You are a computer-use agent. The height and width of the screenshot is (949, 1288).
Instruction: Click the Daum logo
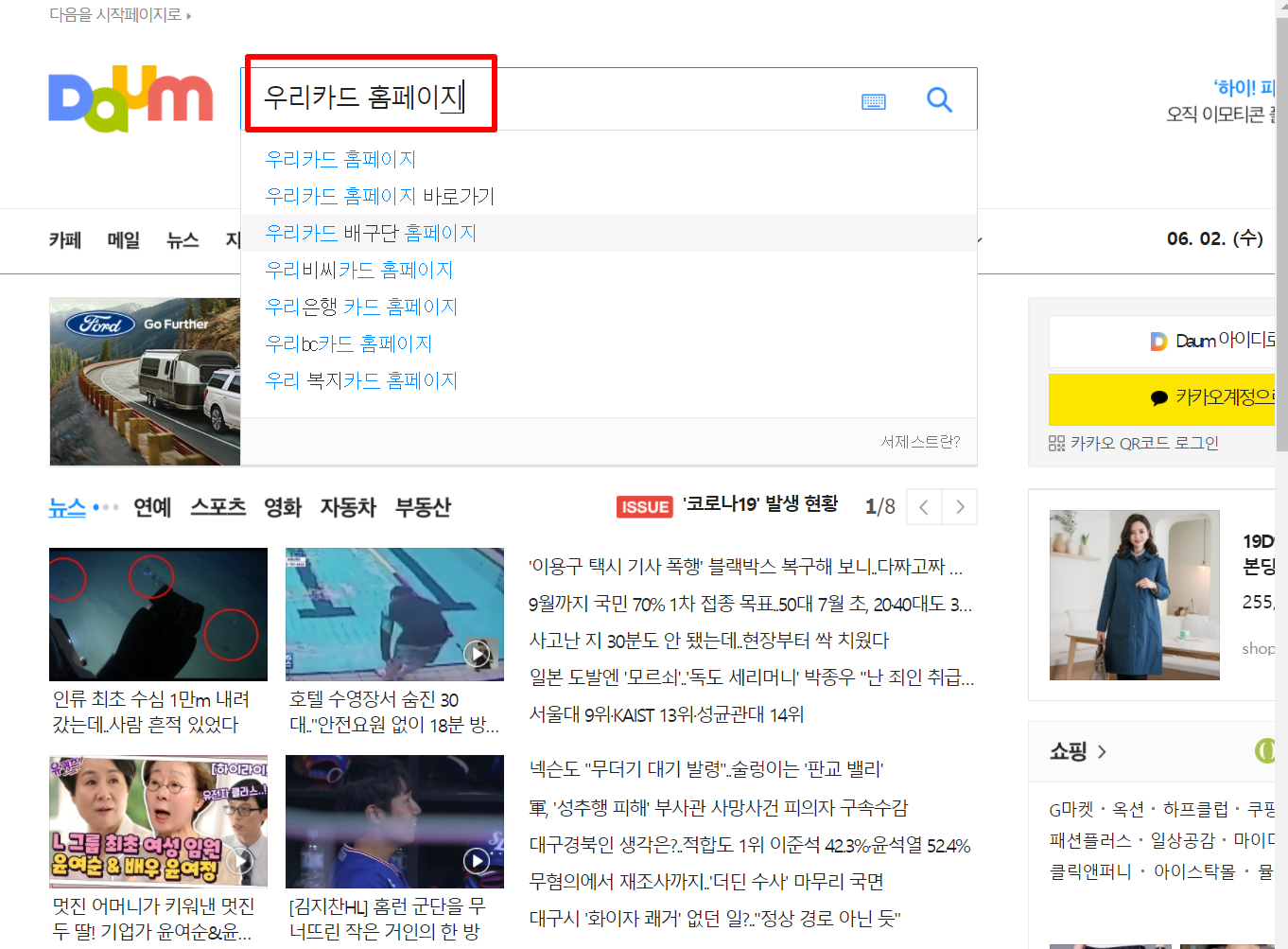click(x=131, y=98)
